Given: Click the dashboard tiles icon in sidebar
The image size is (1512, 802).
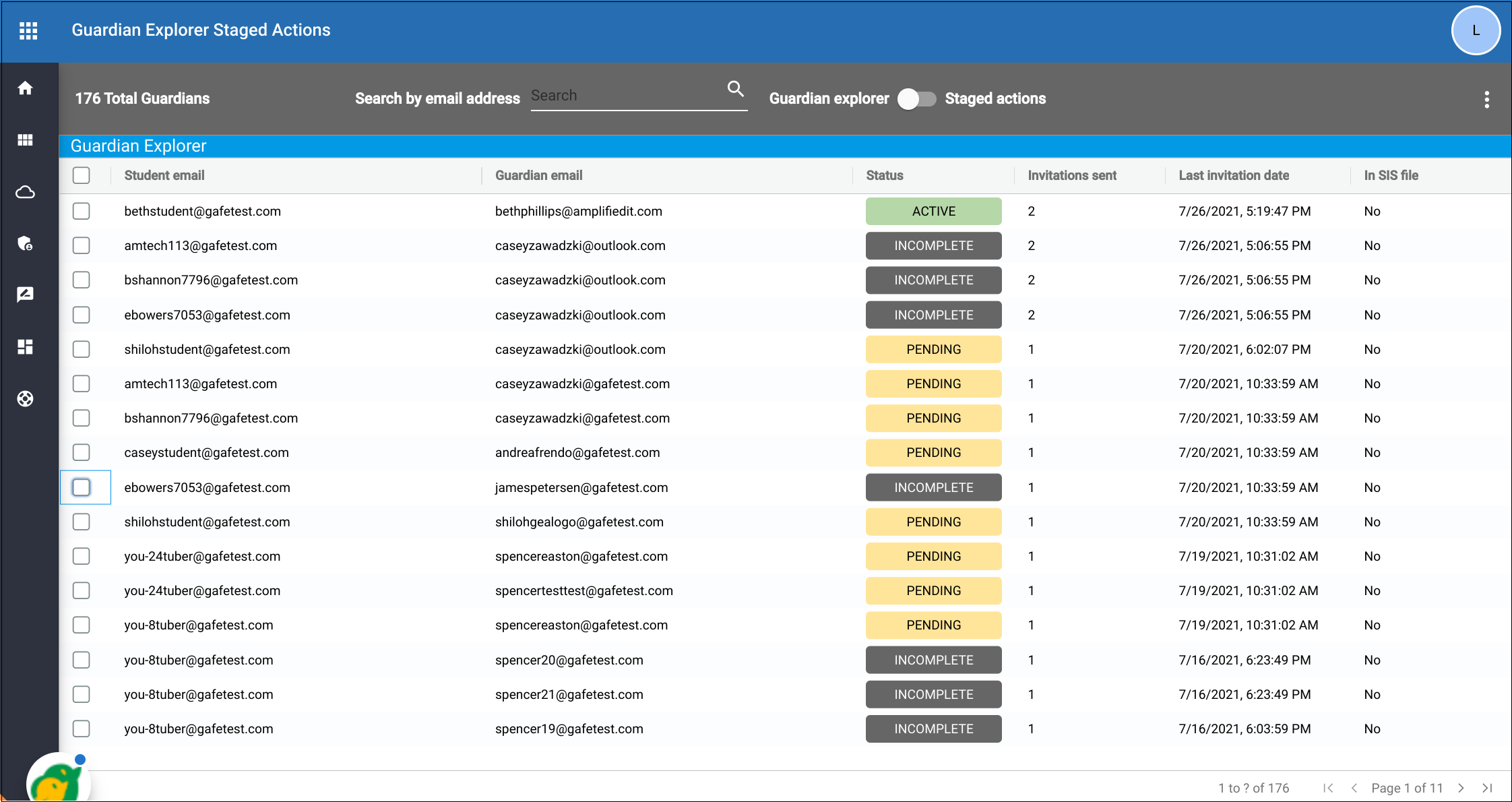Looking at the screenshot, I should point(26,346).
